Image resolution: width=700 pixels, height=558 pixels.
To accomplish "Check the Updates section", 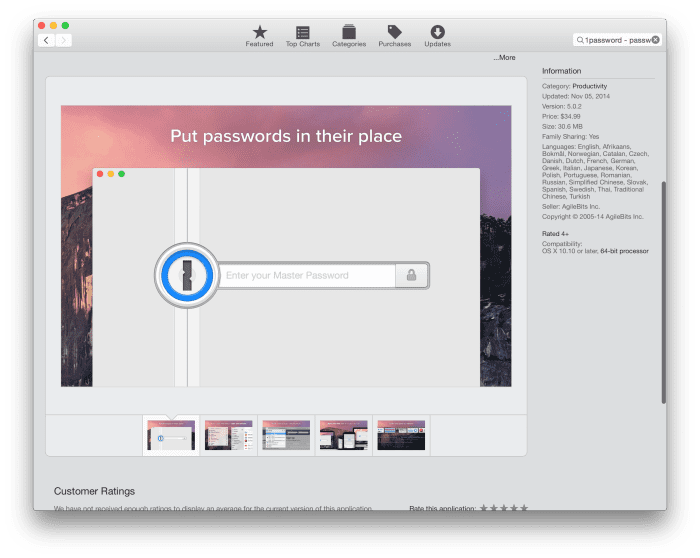I will pyautogui.click(x=437, y=36).
